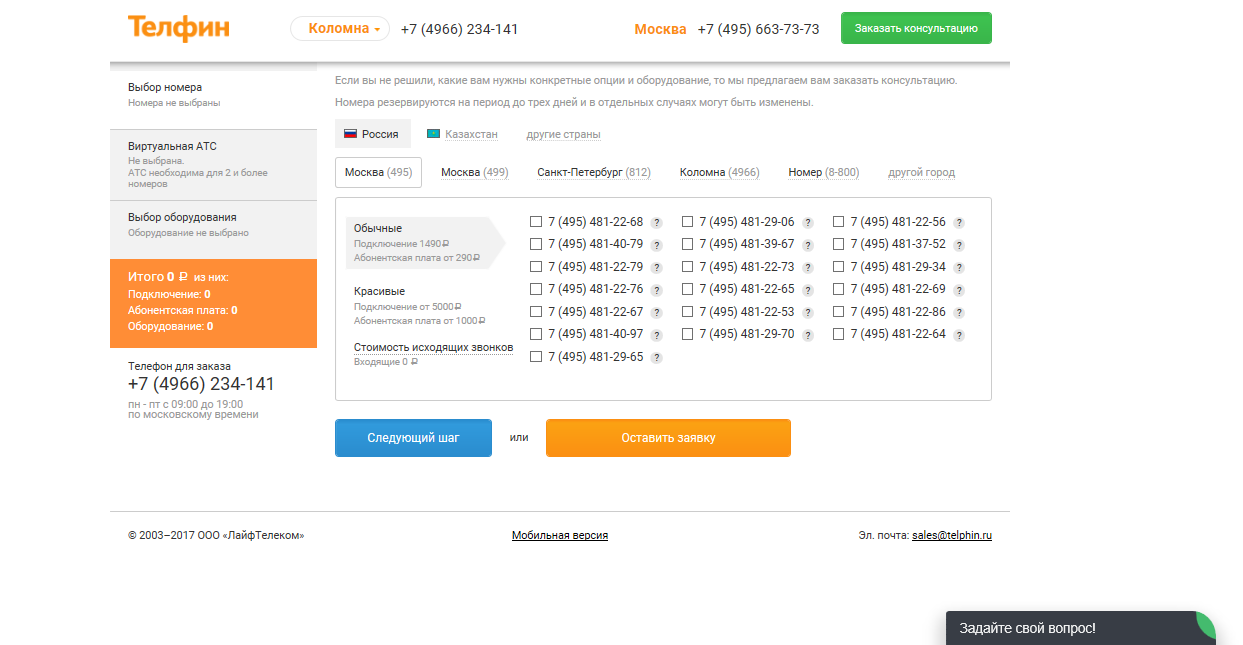Select number 7 (495) 481-22-56 checkbox
The width and height of the screenshot is (1243, 645).
tap(838, 222)
